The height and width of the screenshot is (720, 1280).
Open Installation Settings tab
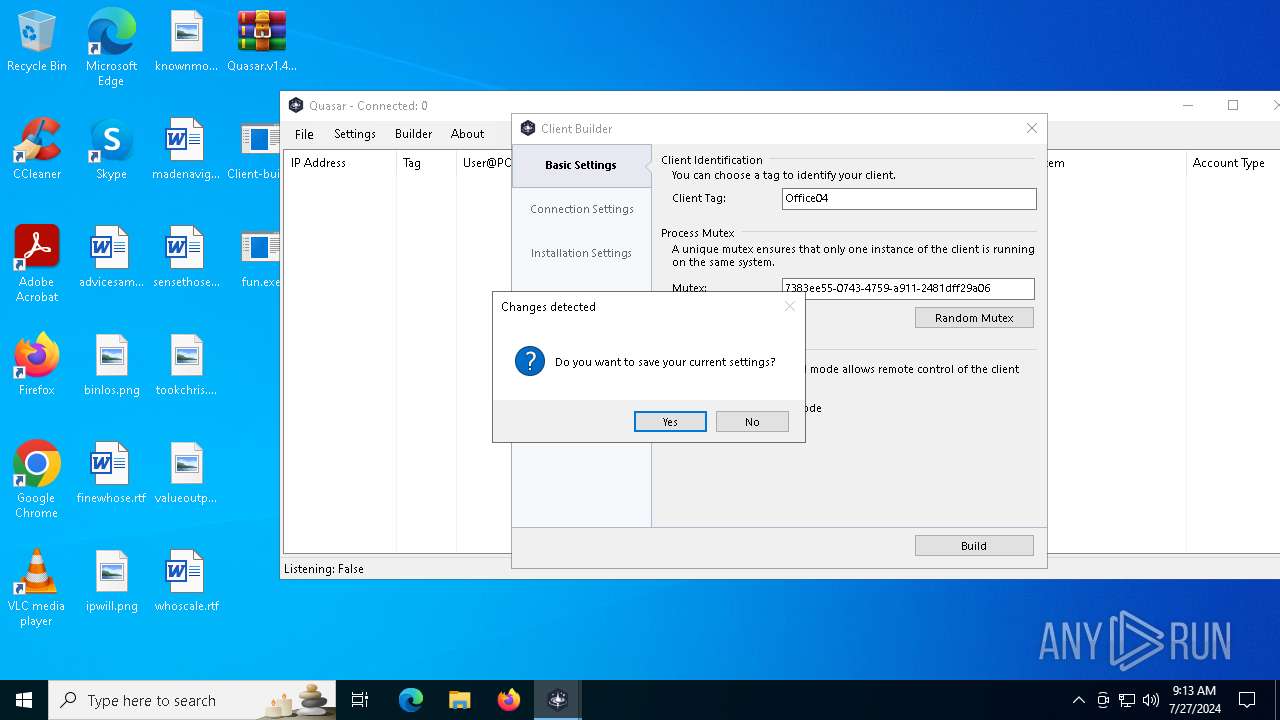coord(581,253)
